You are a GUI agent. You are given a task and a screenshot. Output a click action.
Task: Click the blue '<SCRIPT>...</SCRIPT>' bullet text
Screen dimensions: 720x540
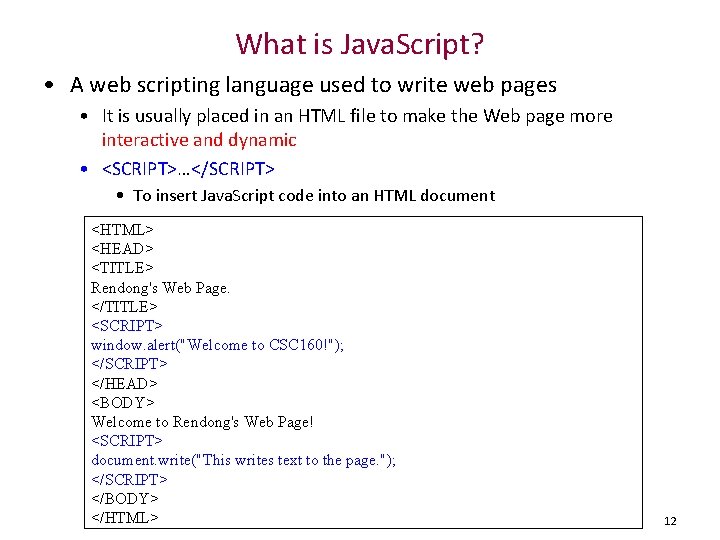pos(188,169)
